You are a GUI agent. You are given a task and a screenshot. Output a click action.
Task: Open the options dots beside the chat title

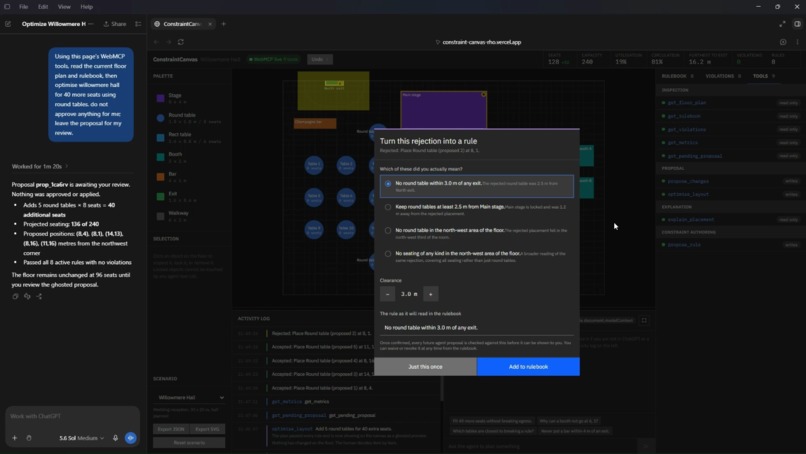[x=91, y=24]
